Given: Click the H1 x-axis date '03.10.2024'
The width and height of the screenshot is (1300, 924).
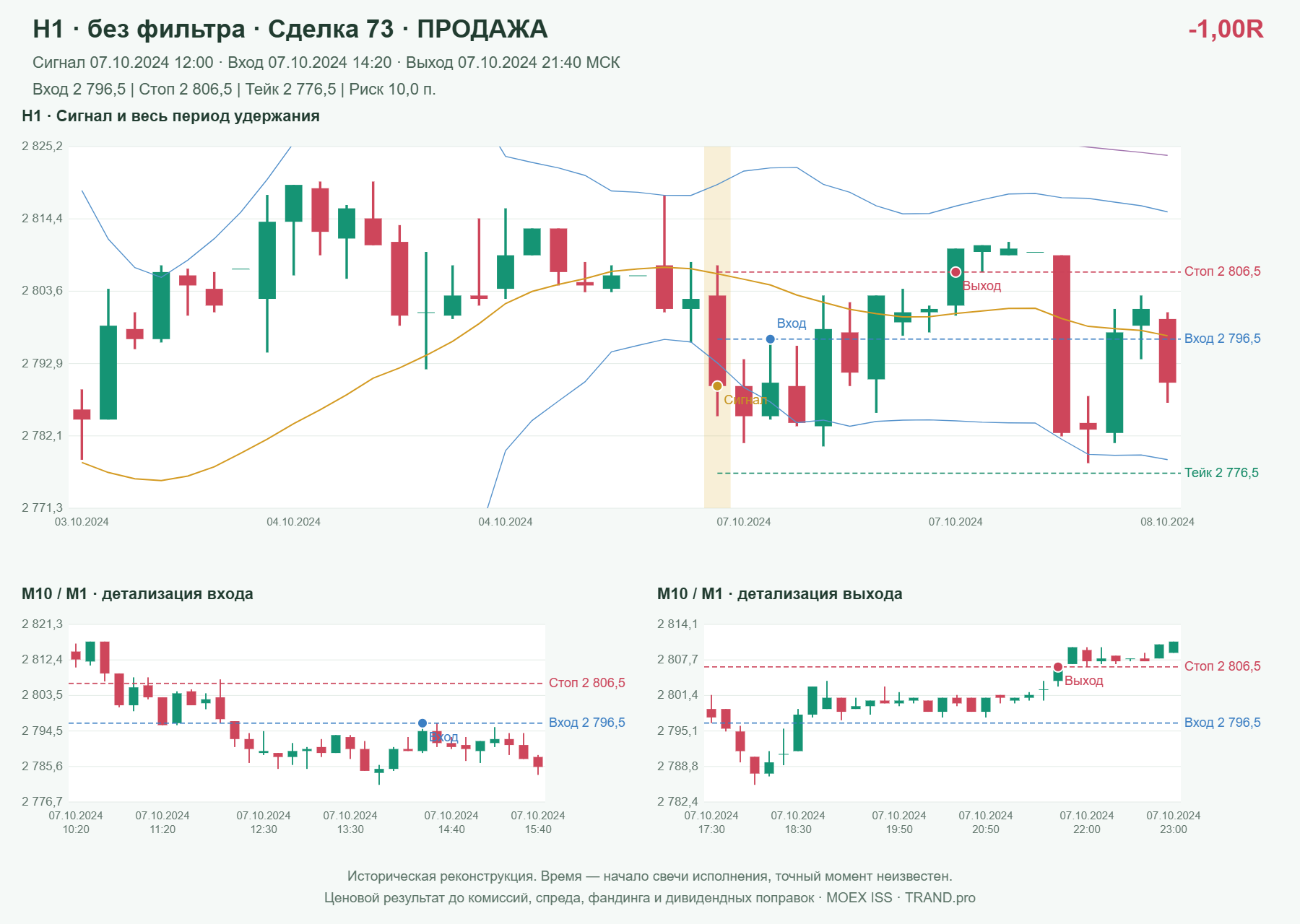Looking at the screenshot, I should coord(82,522).
